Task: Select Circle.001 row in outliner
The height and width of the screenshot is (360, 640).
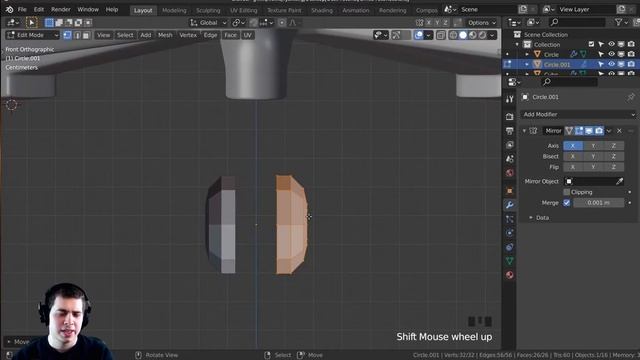Action: [x=571, y=64]
